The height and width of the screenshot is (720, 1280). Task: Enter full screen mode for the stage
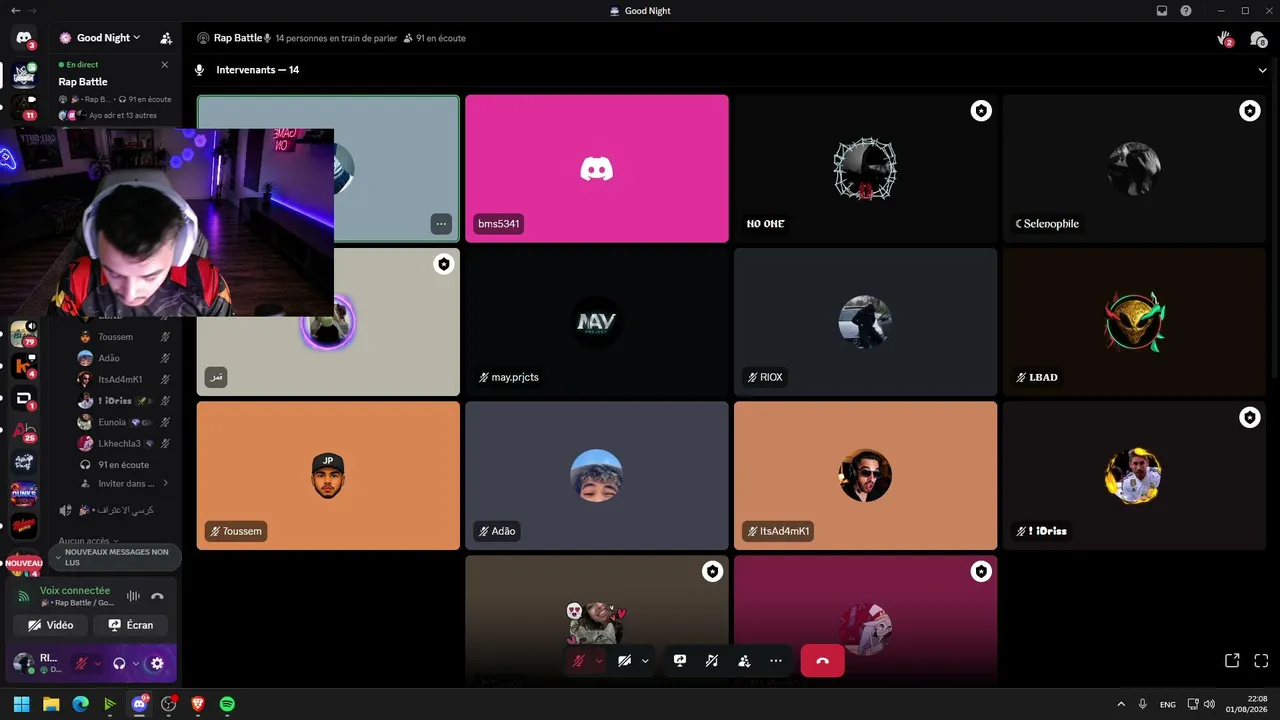[x=1261, y=661]
